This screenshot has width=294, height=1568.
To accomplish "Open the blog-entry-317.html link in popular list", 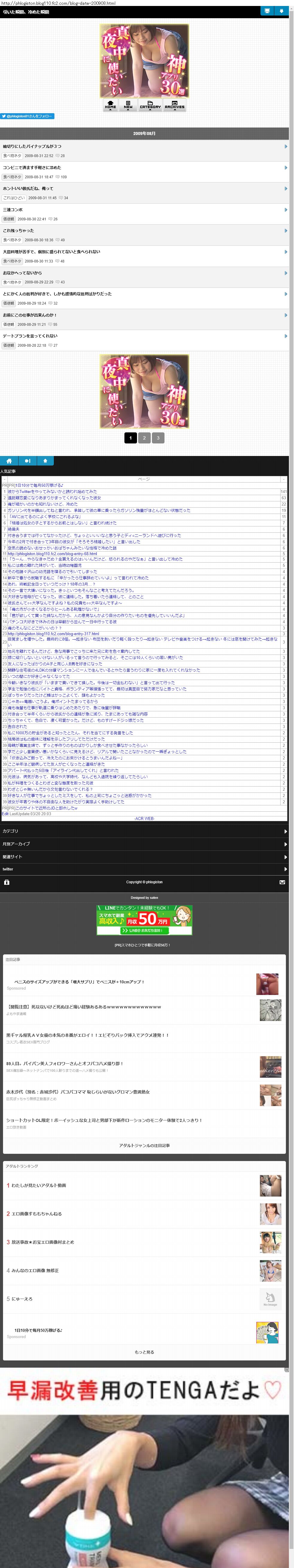I will coord(54,634).
